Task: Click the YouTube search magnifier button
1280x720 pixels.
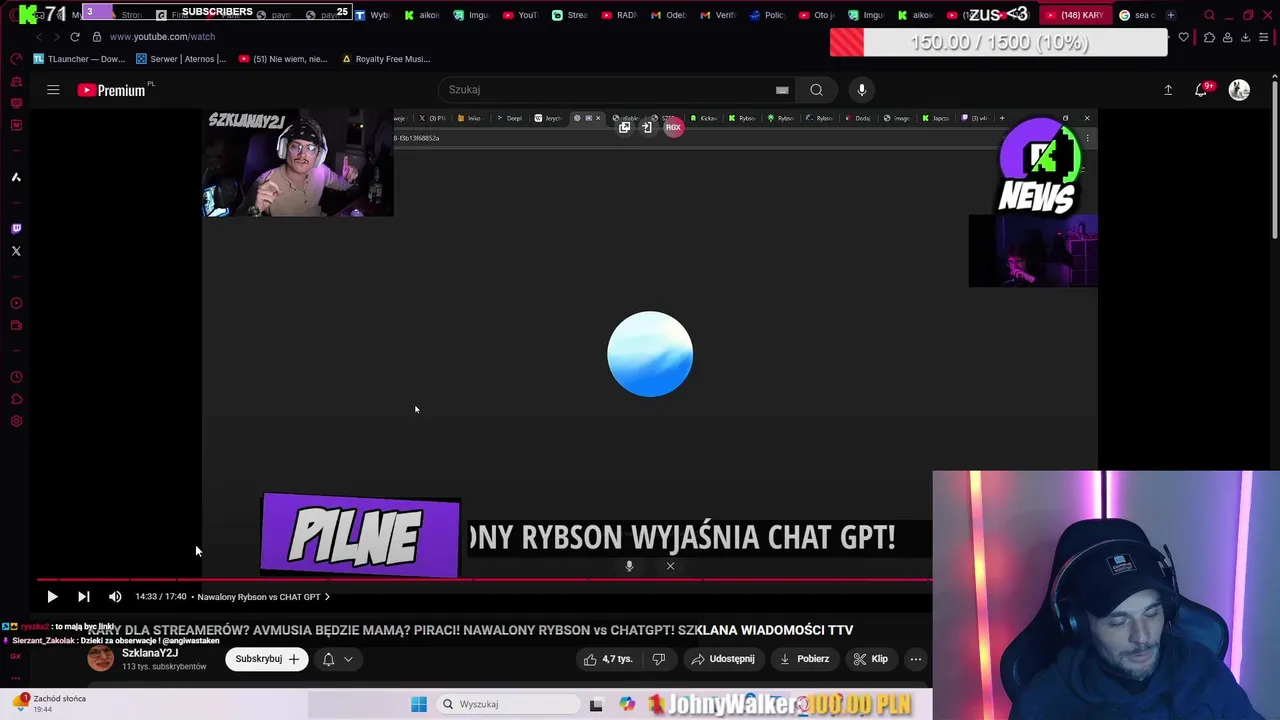Action: (x=816, y=90)
